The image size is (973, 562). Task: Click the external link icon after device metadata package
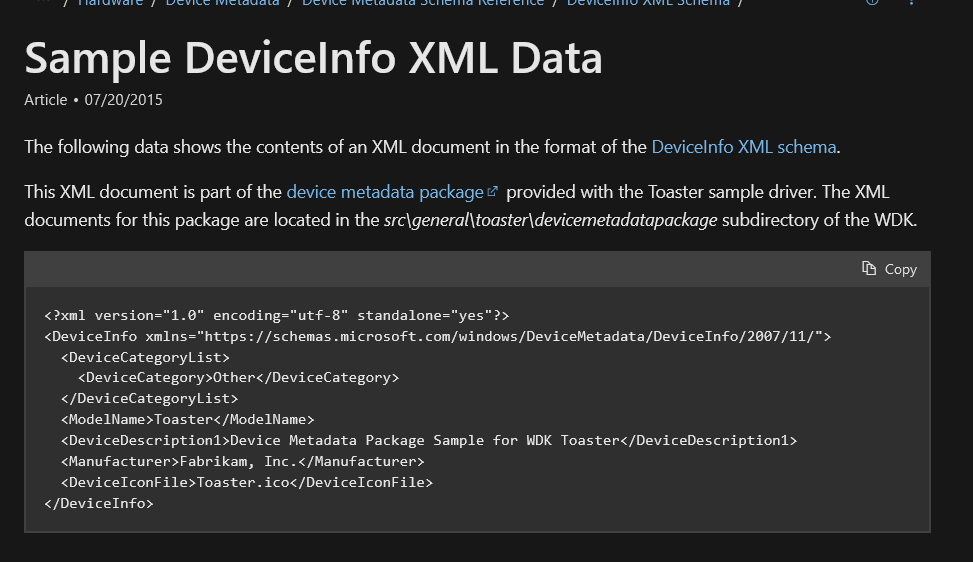(x=492, y=191)
